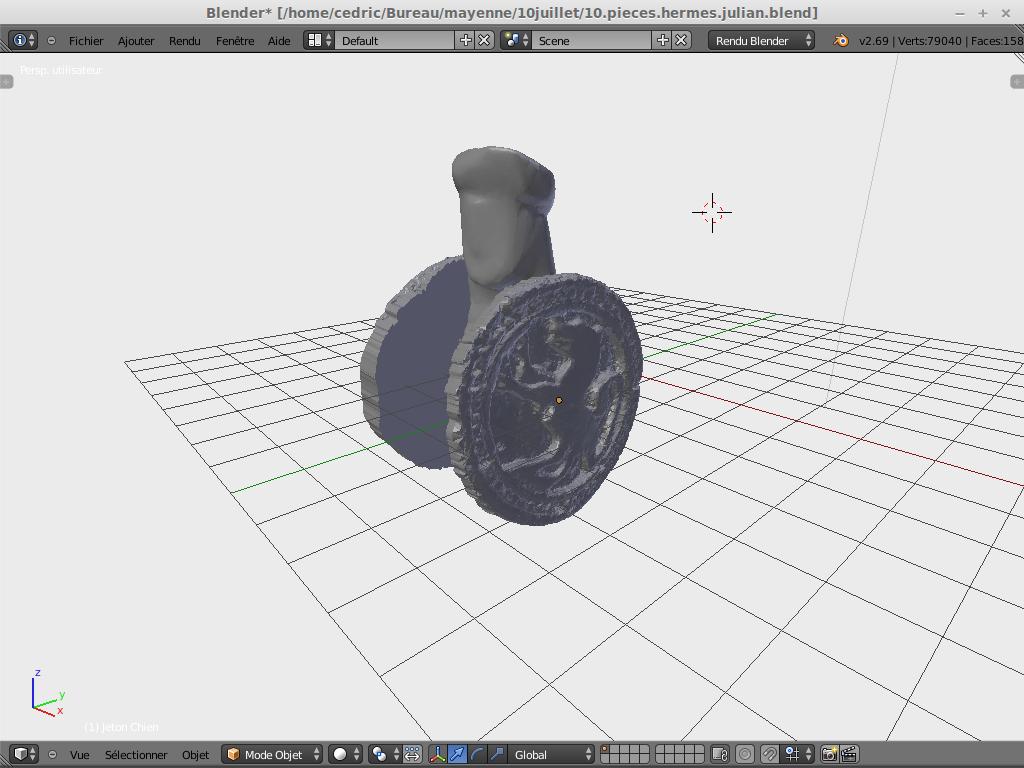The width and height of the screenshot is (1024, 768).
Task: Open the Sélectionner menu in 3D view
Action: click(x=136, y=754)
